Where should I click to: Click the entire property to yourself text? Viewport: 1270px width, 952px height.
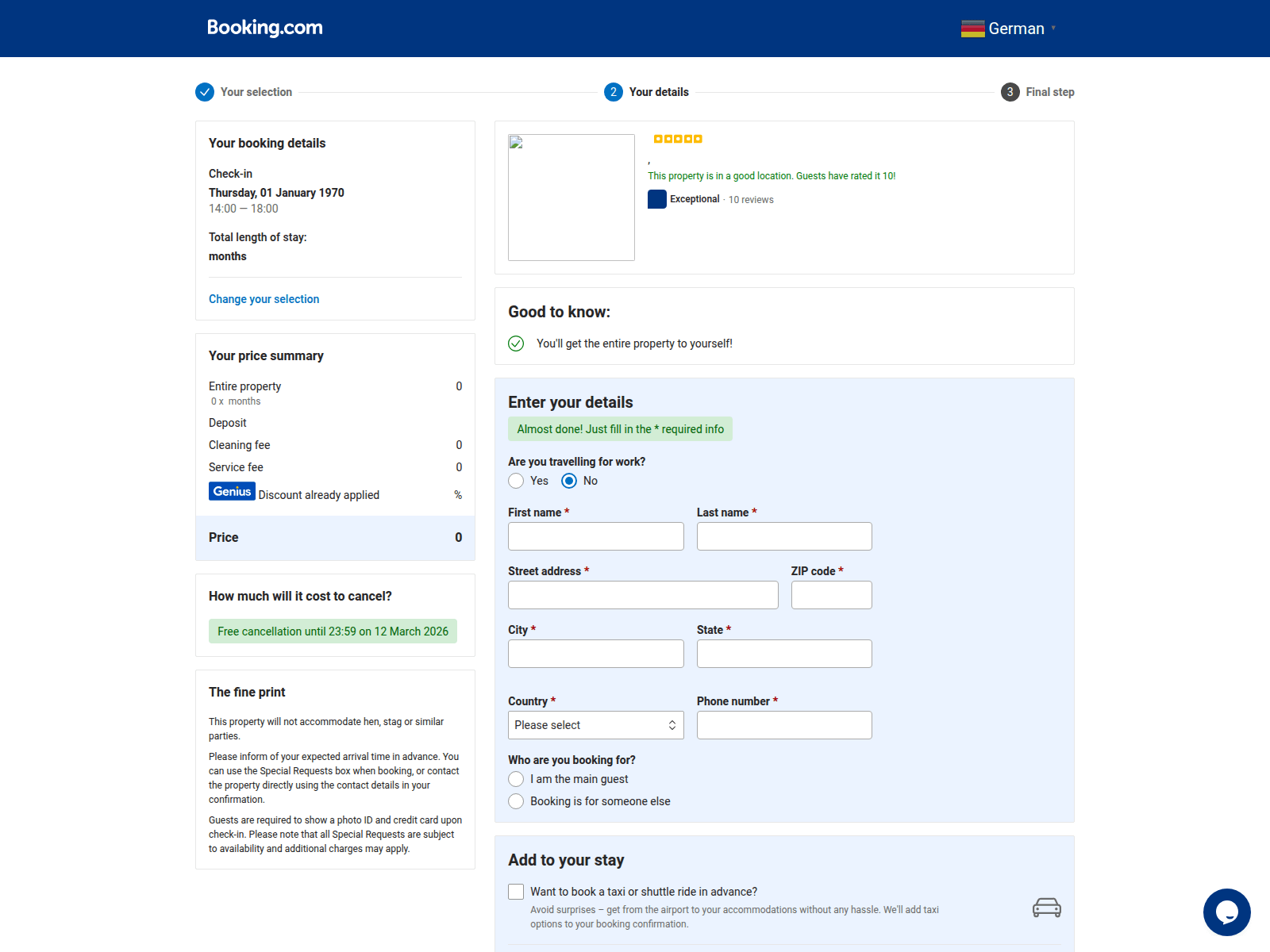pos(634,344)
